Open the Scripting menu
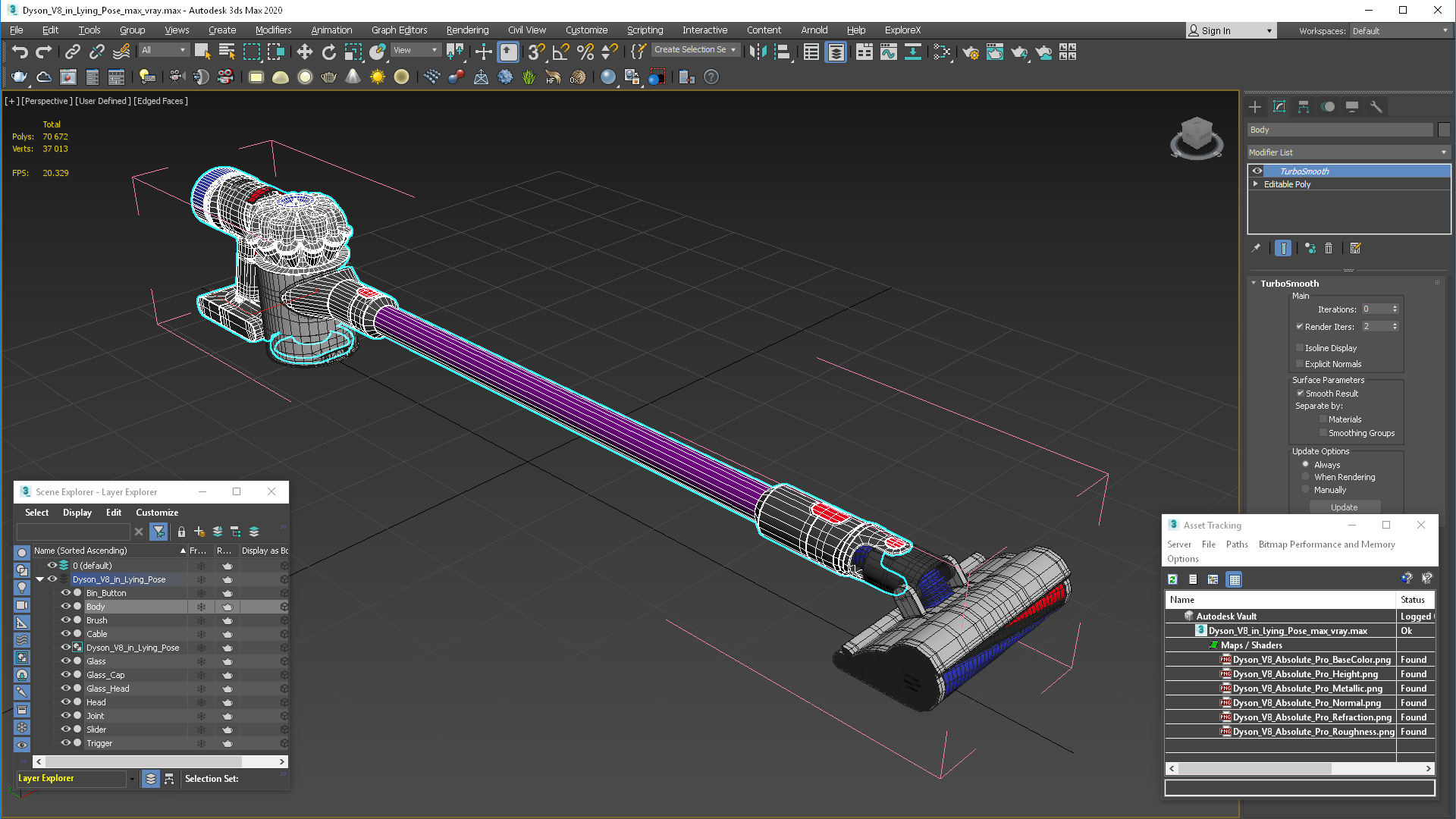This screenshot has height=819, width=1456. click(645, 30)
